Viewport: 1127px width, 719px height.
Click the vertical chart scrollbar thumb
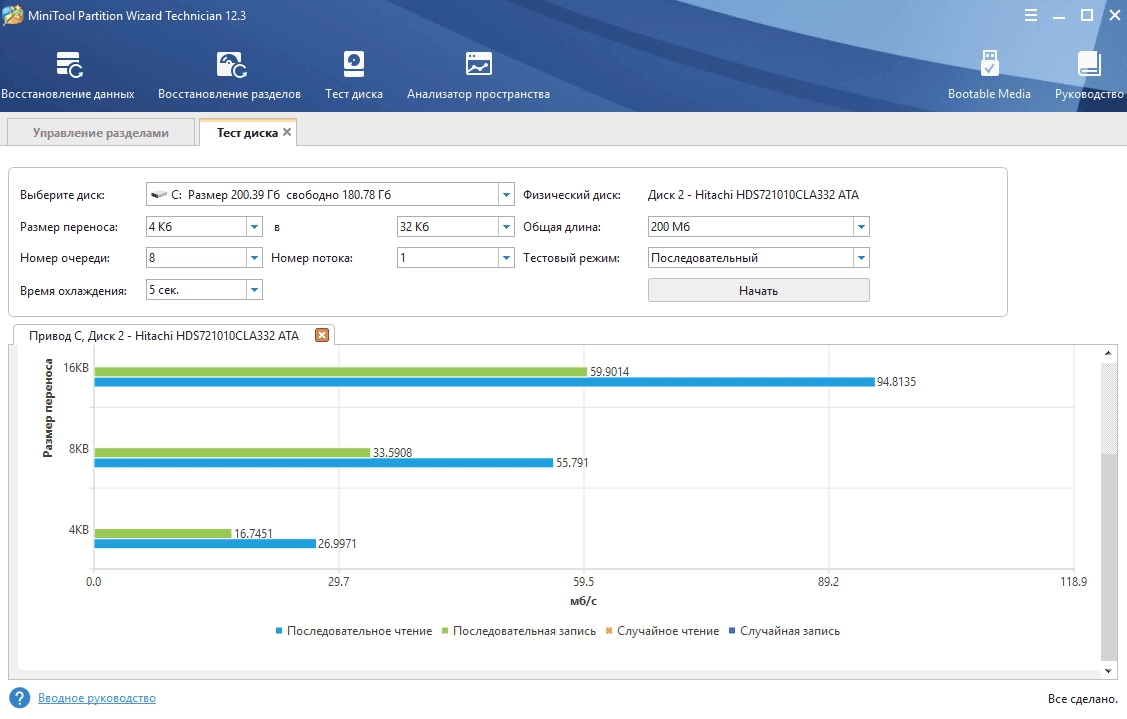pyautogui.click(x=1108, y=558)
